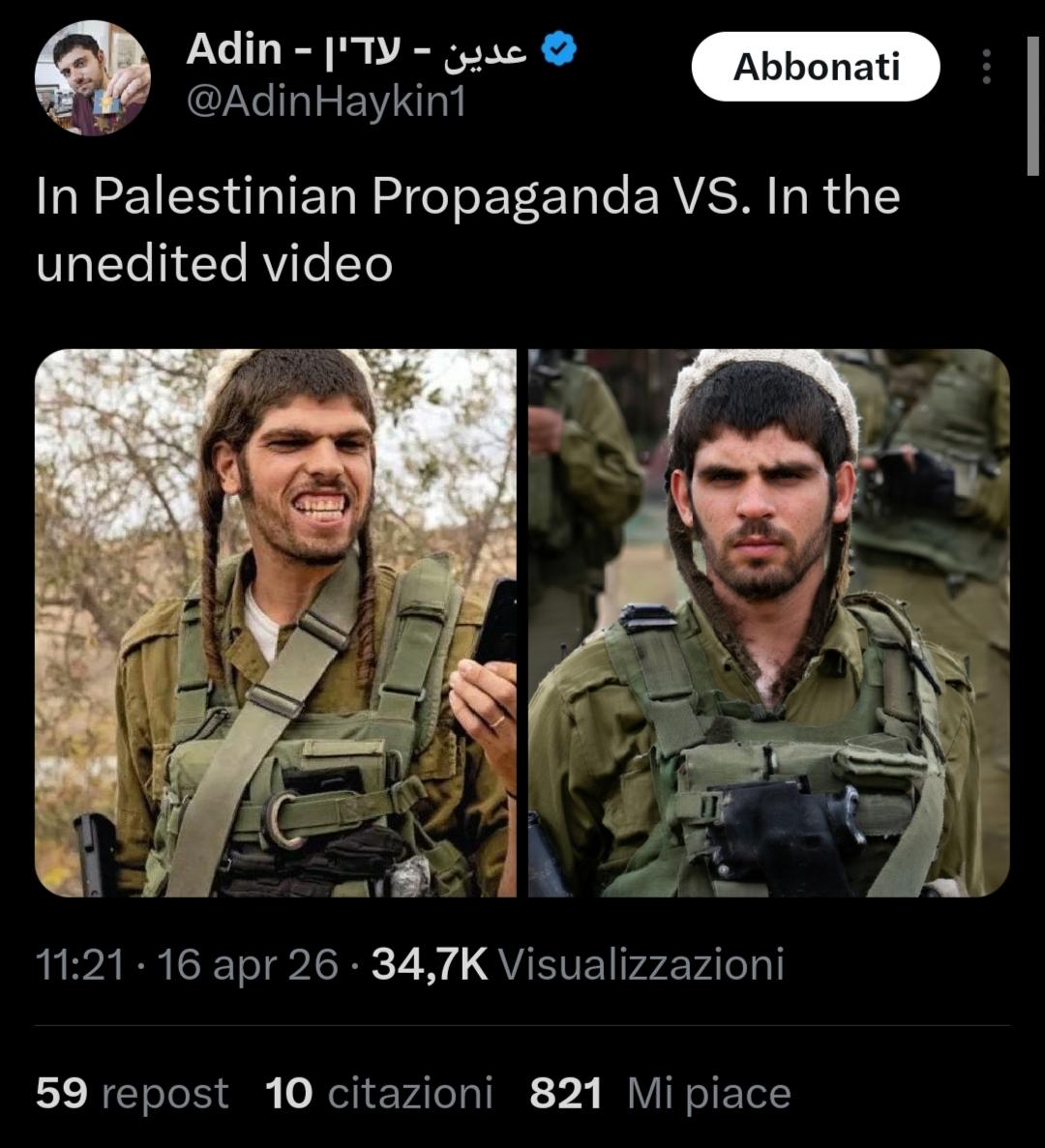Show the 10 citazioni quotes list
Image resolution: width=1045 pixels, height=1148 pixels.
(378, 1094)
